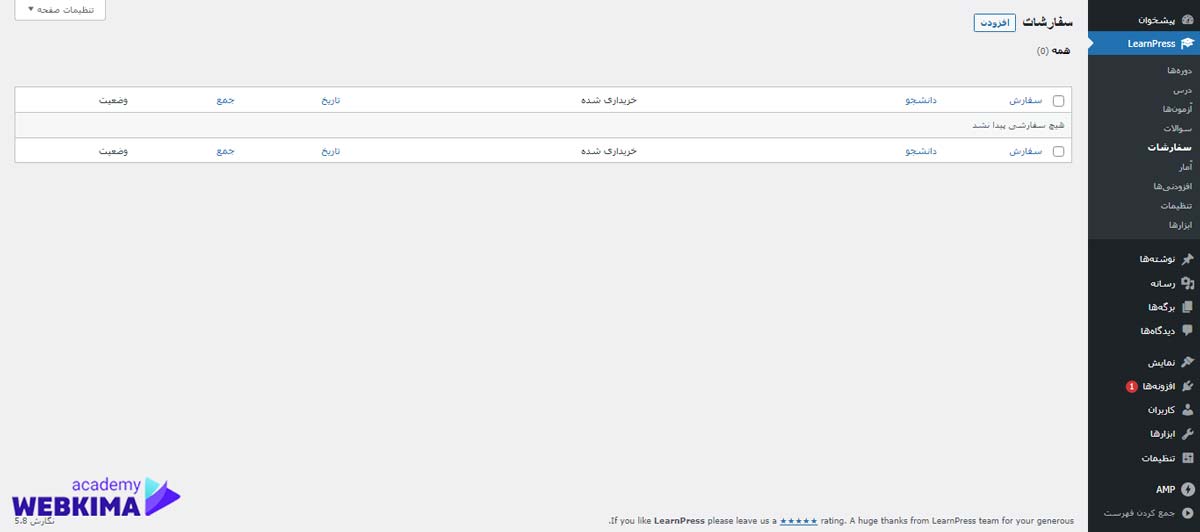Sort by دانشجو in footer row
Screen dimensions: 1200x532
click(x=921, y=151)
